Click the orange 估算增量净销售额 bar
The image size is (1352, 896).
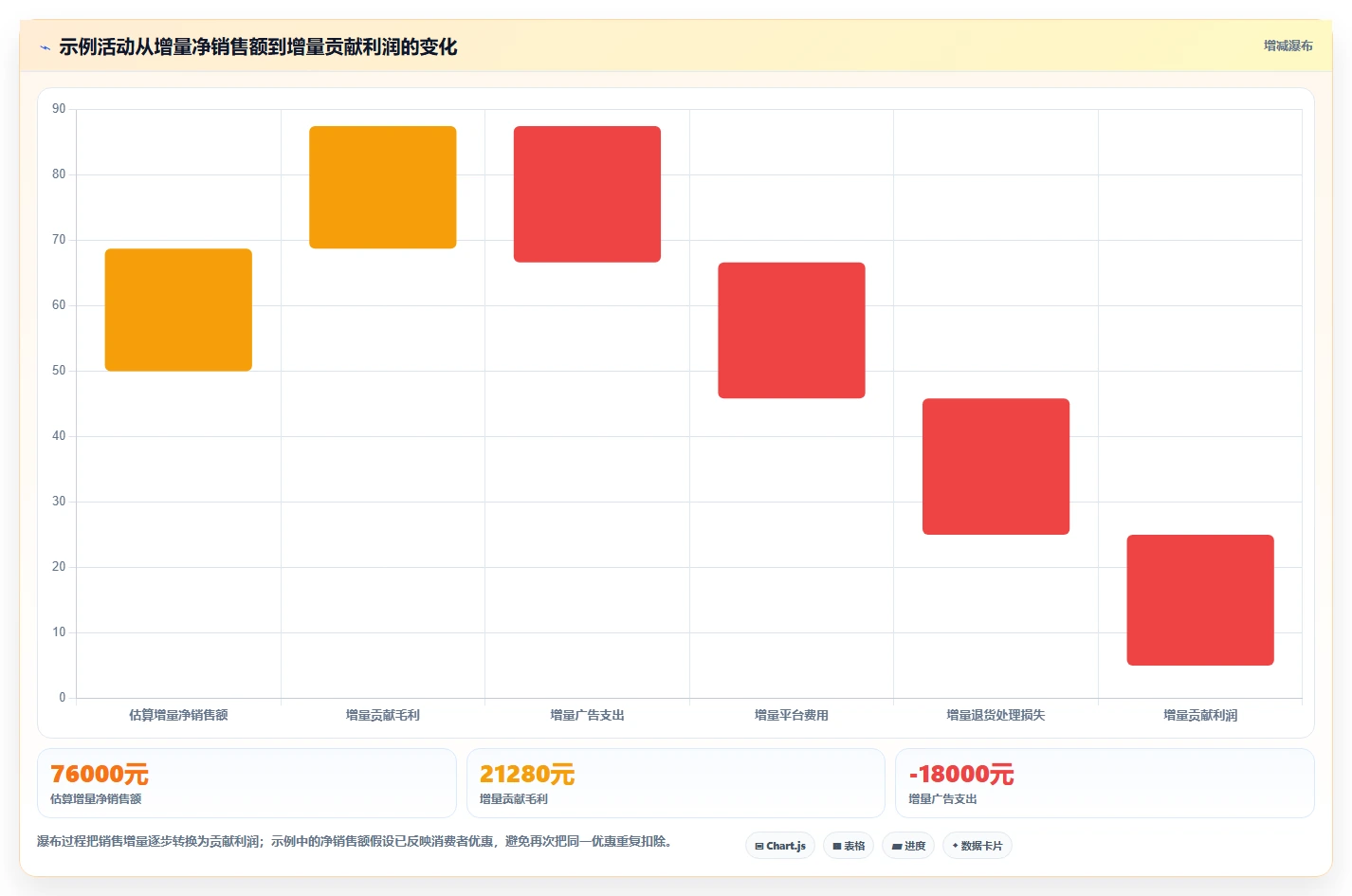178,310
